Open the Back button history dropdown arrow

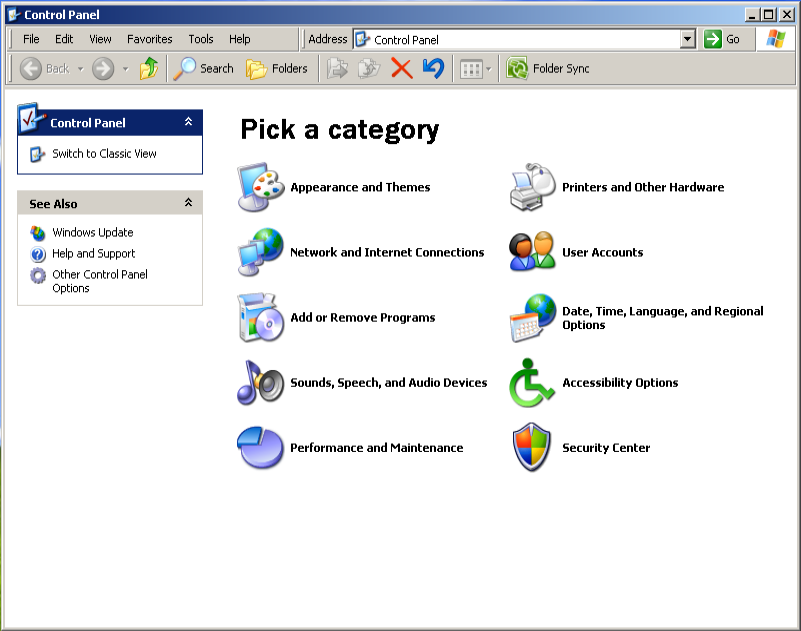pyautogui.click(x=80, y=69)
